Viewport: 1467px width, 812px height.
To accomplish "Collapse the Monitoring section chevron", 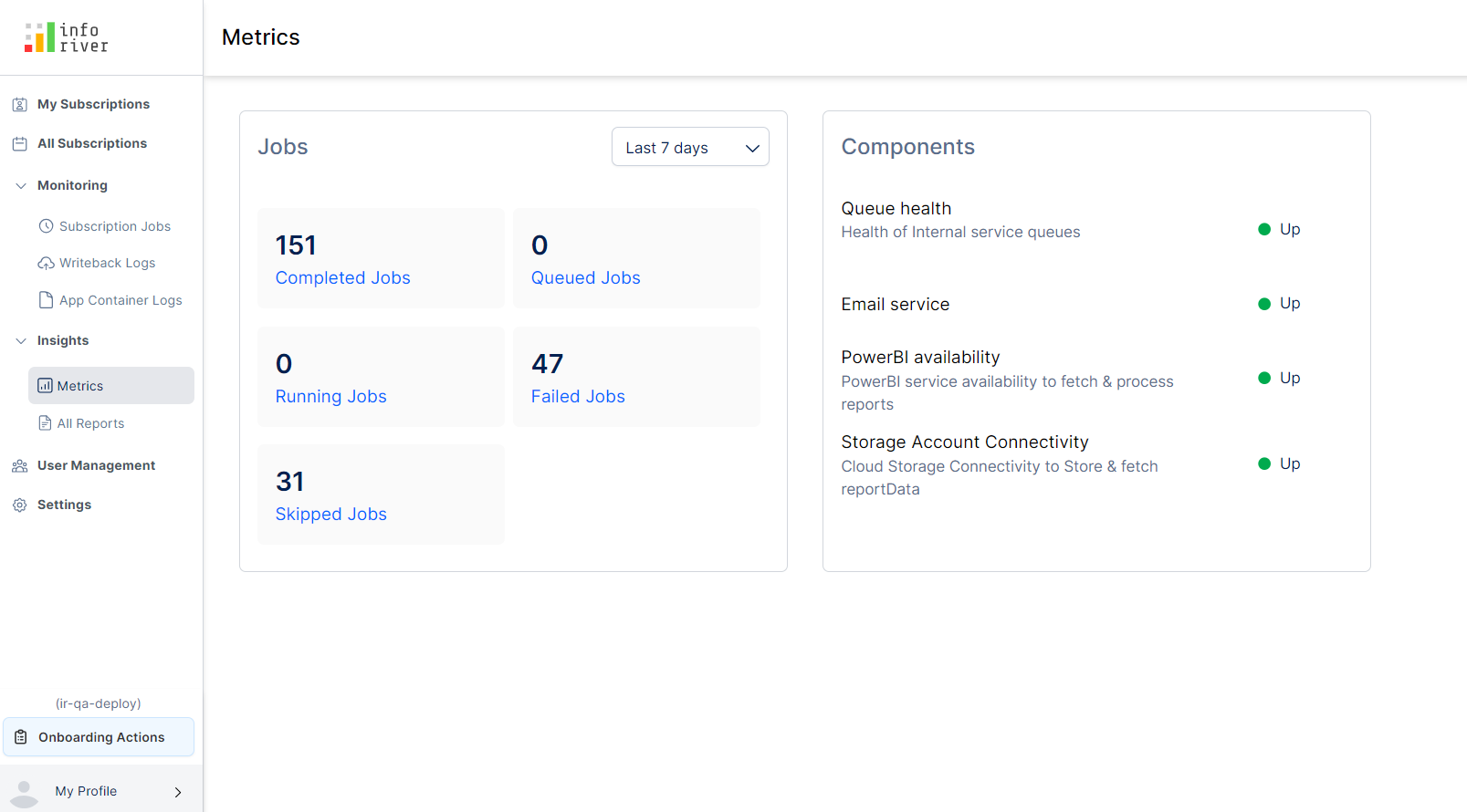I will (21, 186).
